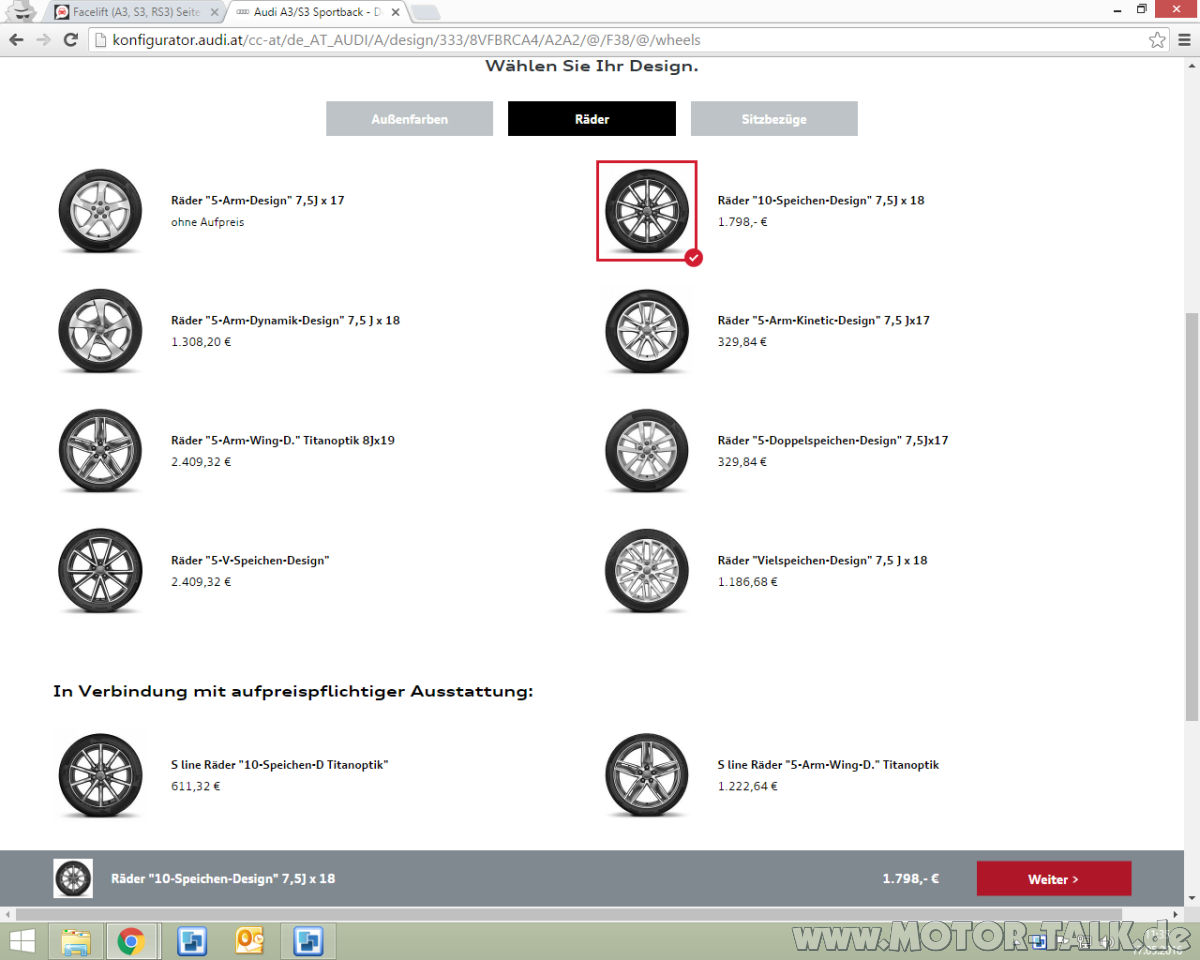Click the 5-Arm-Kinetic-Design wheel label
The width and height of the screenshot is (1200, 960).
tap(823, 321)
